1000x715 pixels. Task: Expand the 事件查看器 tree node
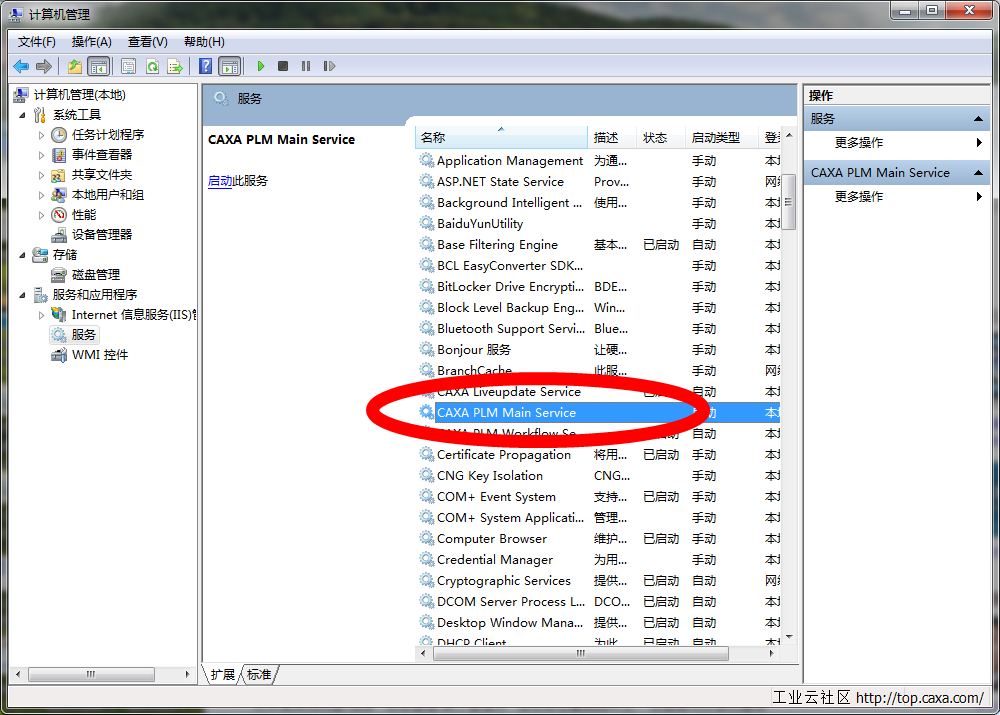(x=41, y=155)
